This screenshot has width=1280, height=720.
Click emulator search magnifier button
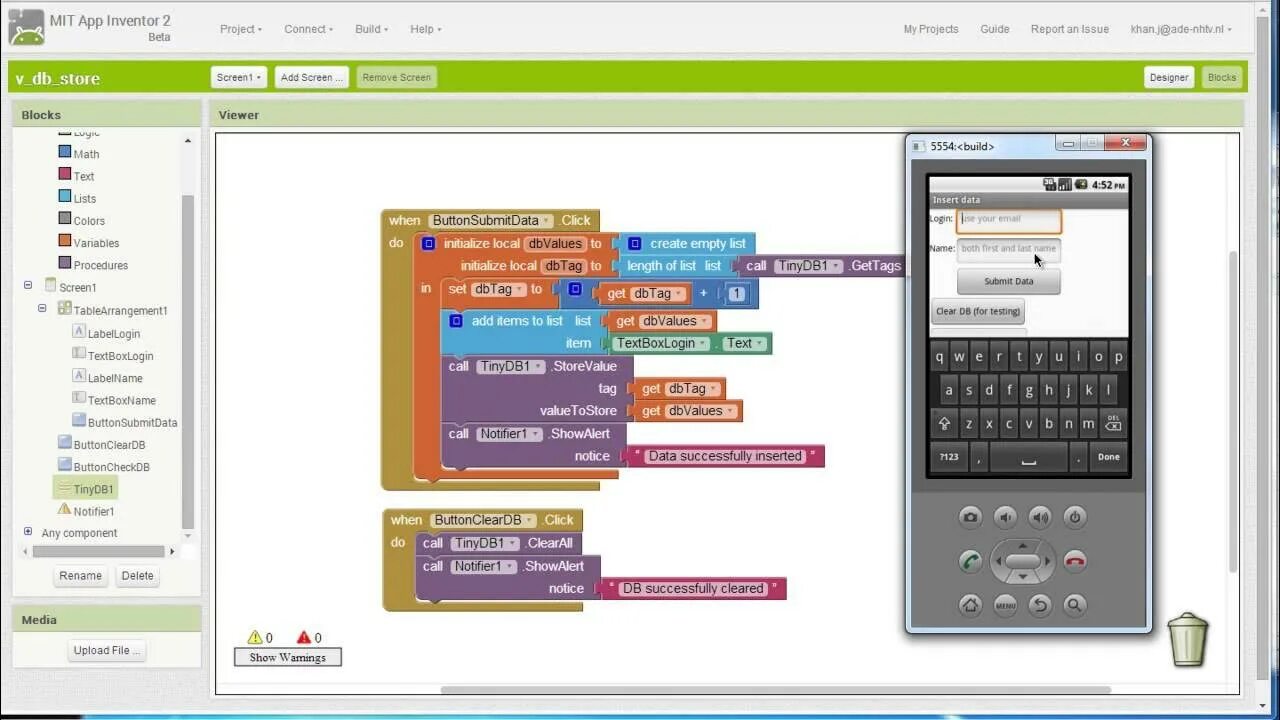tap(1075, 604)
